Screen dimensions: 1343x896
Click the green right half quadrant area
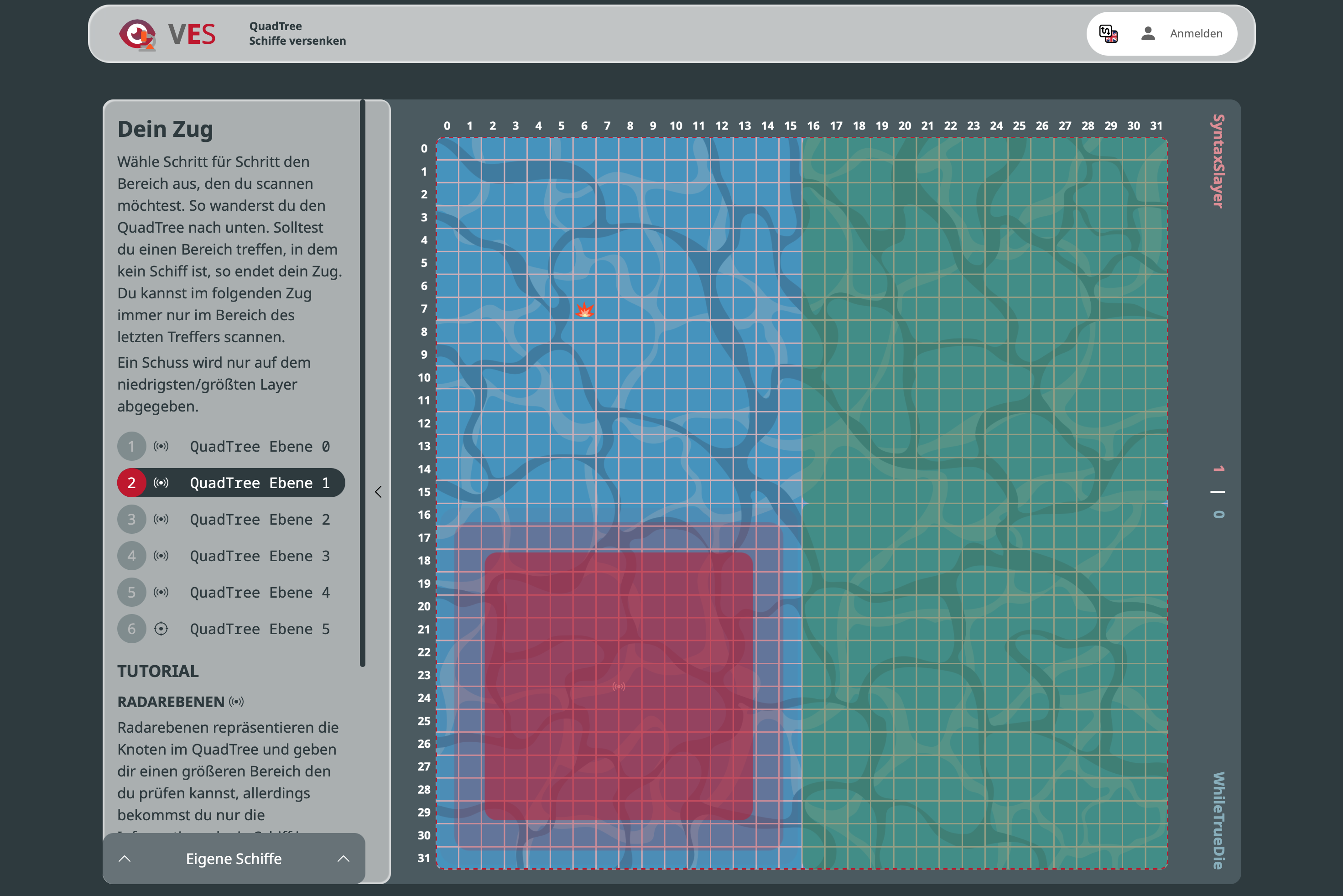pos(984,503)
